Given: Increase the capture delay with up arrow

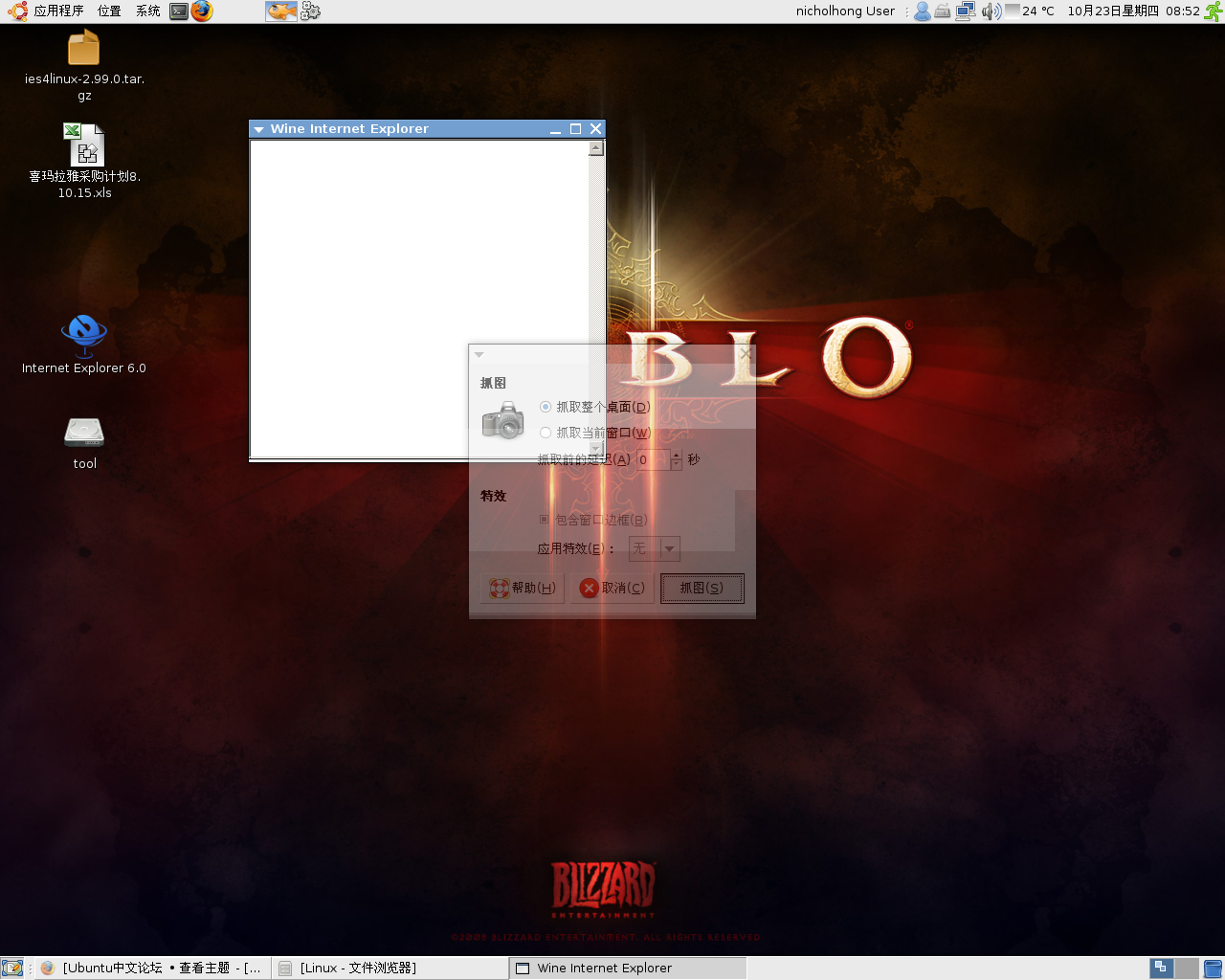Looking at the screenshot, I should coord(677,456).
